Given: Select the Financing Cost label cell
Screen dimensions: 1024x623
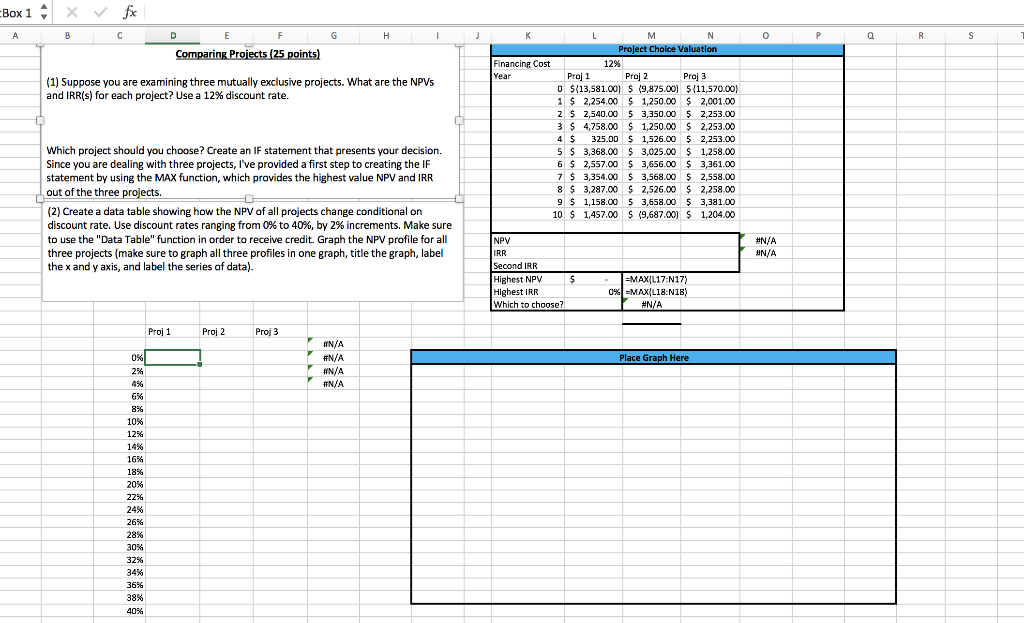Looking at the screenshot, I should (x=528, y=63).
